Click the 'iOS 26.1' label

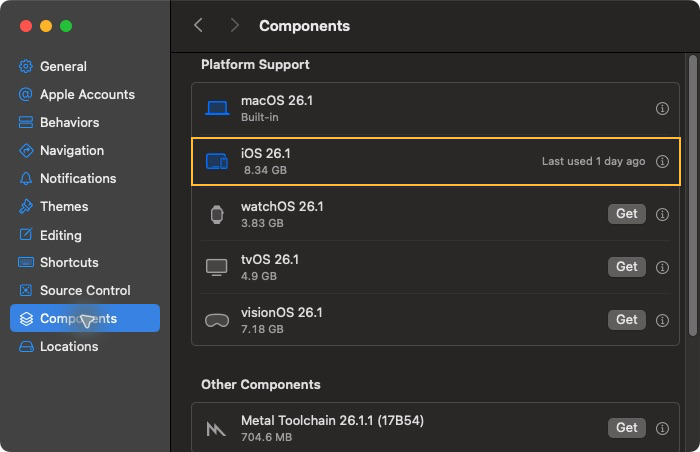click(x=266, y=154)
